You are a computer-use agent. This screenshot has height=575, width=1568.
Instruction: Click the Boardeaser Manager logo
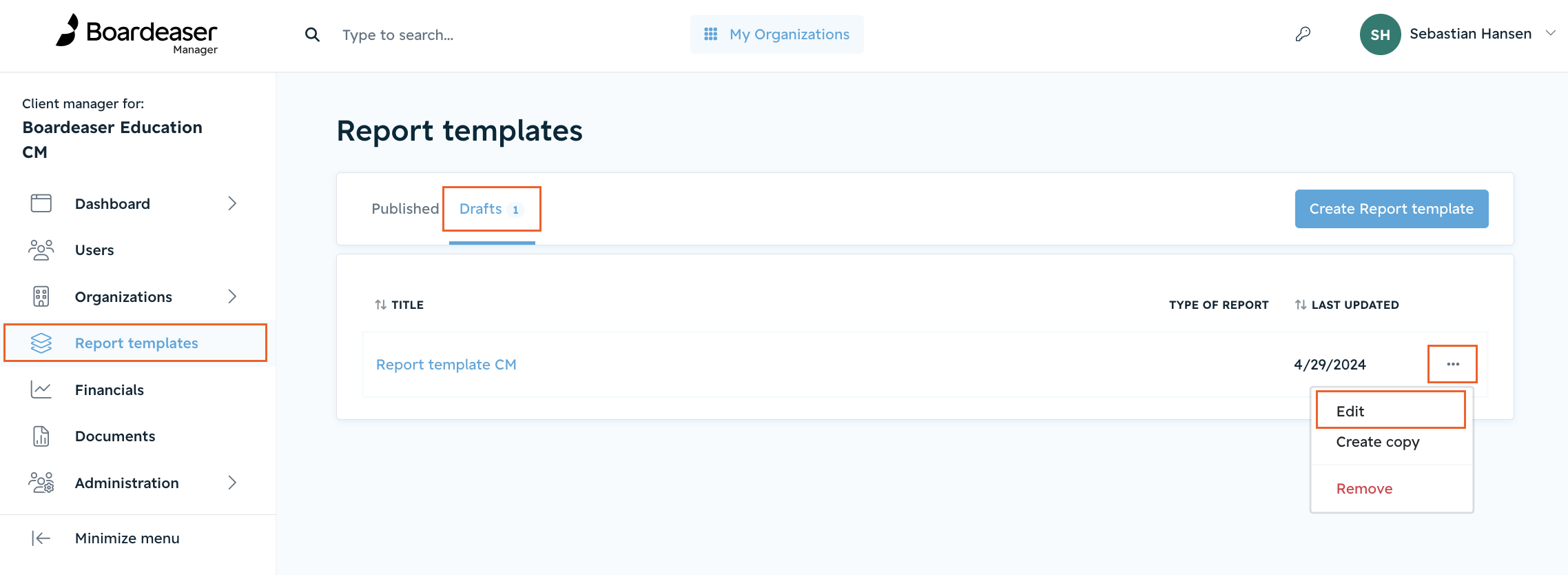pos(136,34)
